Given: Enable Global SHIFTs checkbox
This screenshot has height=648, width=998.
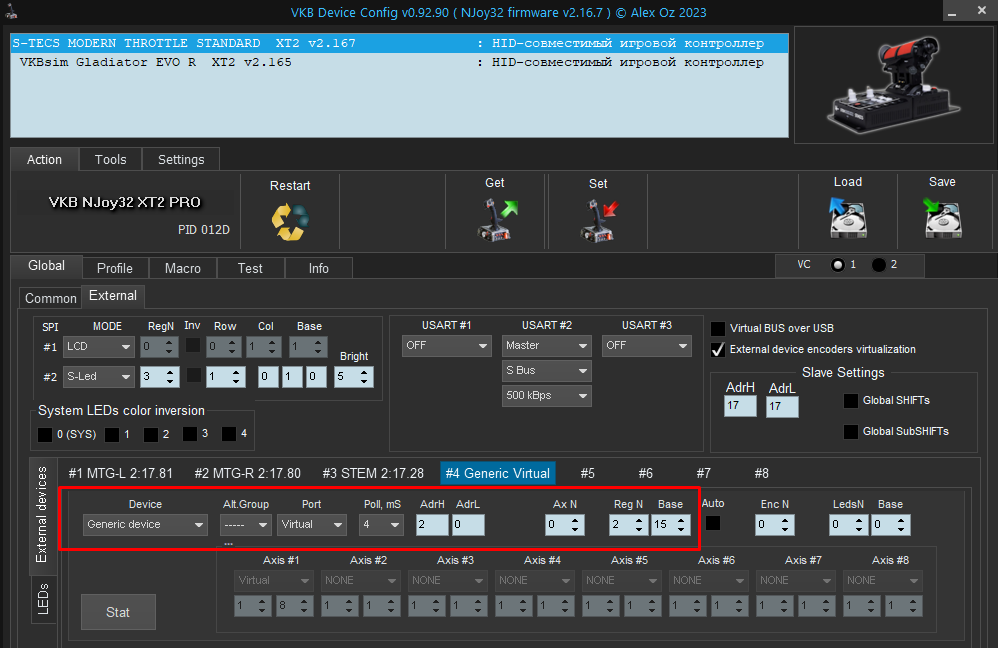Looking at the screenshot, I should [850, 400].
